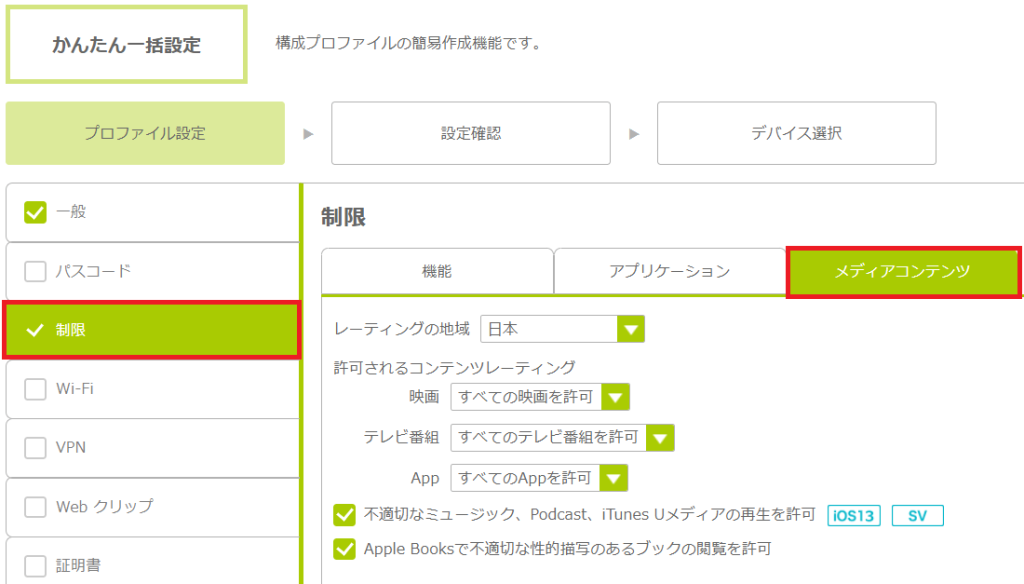This screenshot has height=584, width=1024.
Task: Uncheck Apple Books explicit content permission
Action: (x=344, y=549)
